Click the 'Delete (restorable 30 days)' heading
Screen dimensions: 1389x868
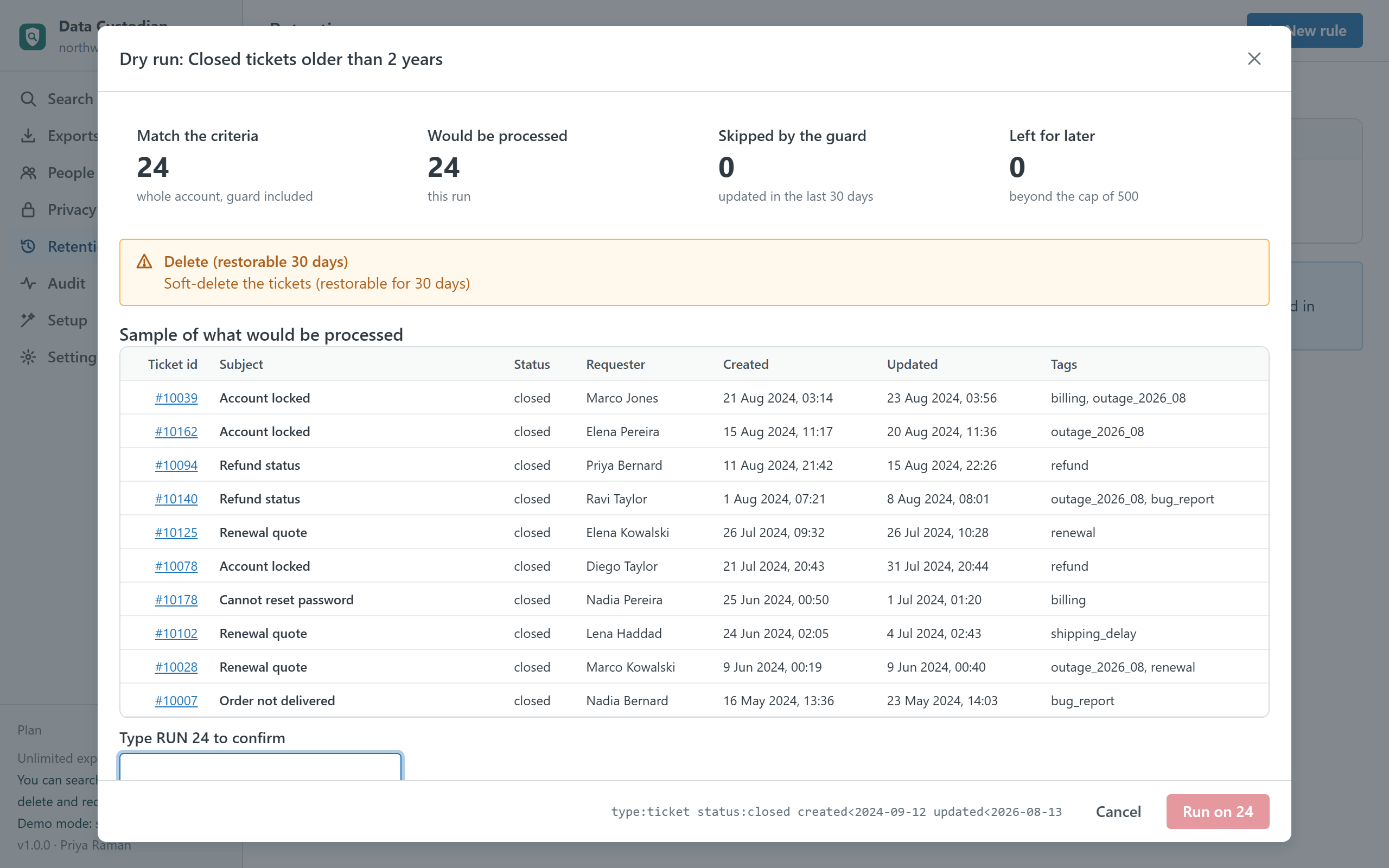pyautogui.click(x=256, y=262)
